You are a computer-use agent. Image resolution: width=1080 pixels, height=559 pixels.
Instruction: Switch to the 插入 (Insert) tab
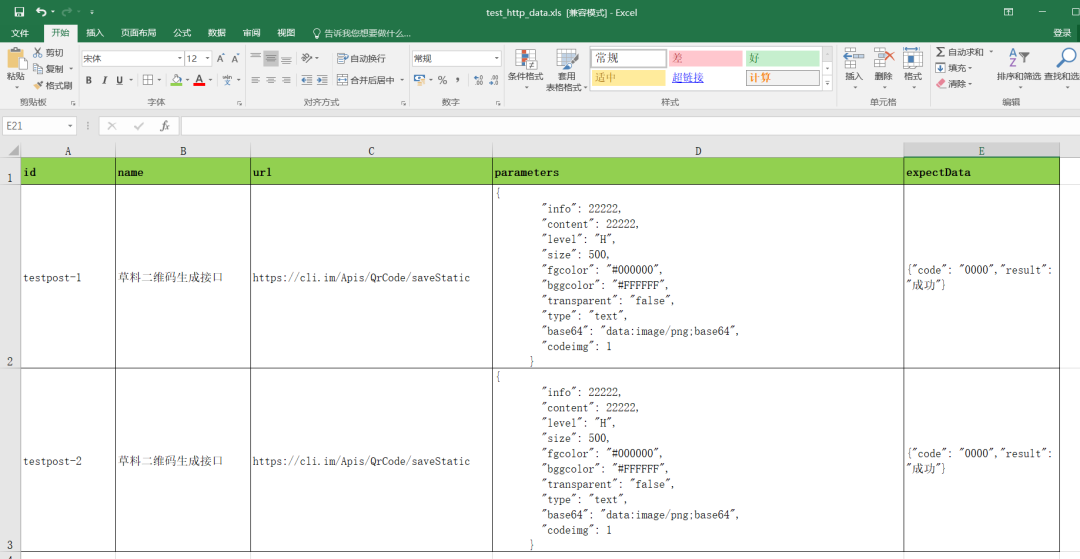coord(95,33)
